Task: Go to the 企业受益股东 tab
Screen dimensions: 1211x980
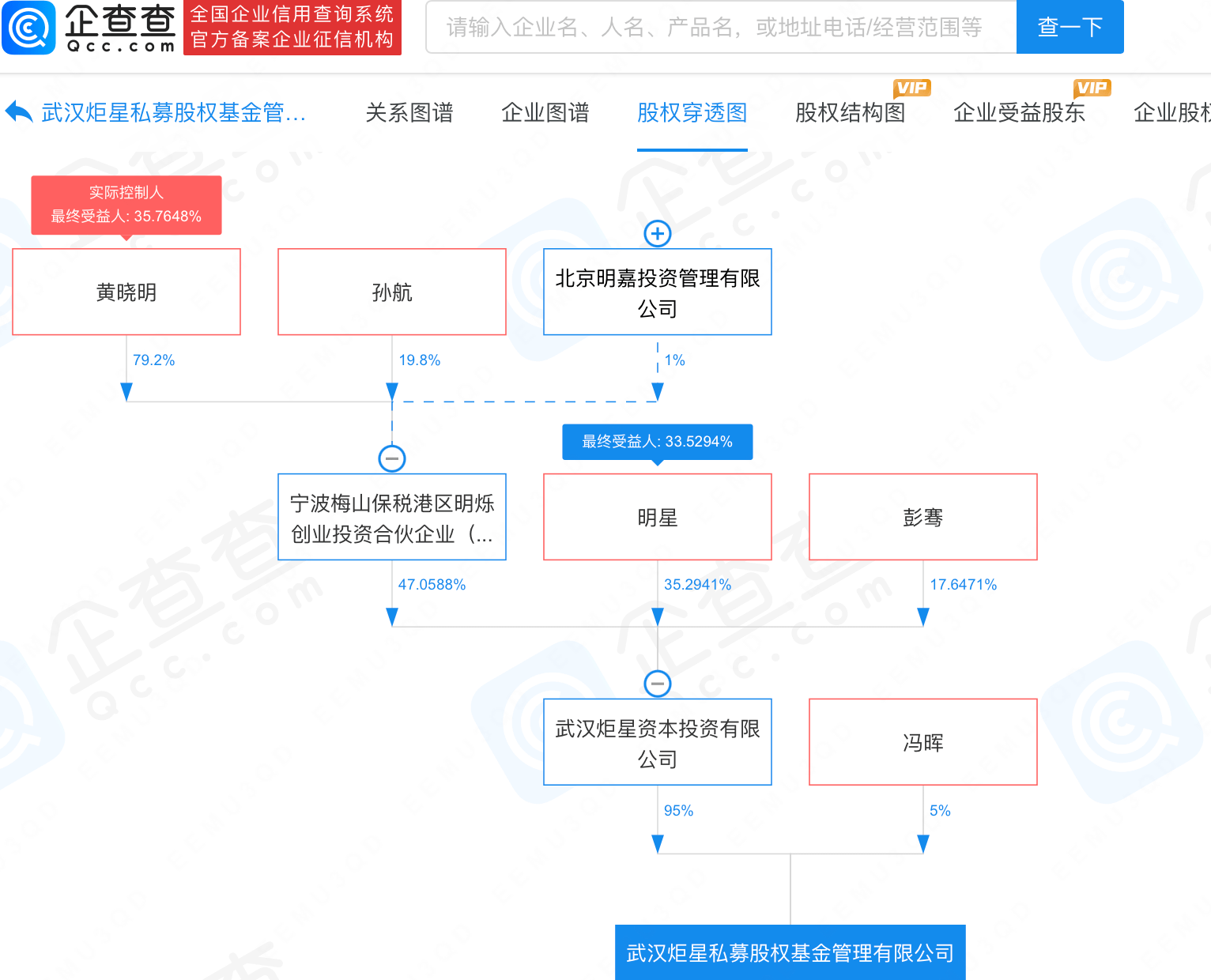Action: click(x=1019, y=113)
